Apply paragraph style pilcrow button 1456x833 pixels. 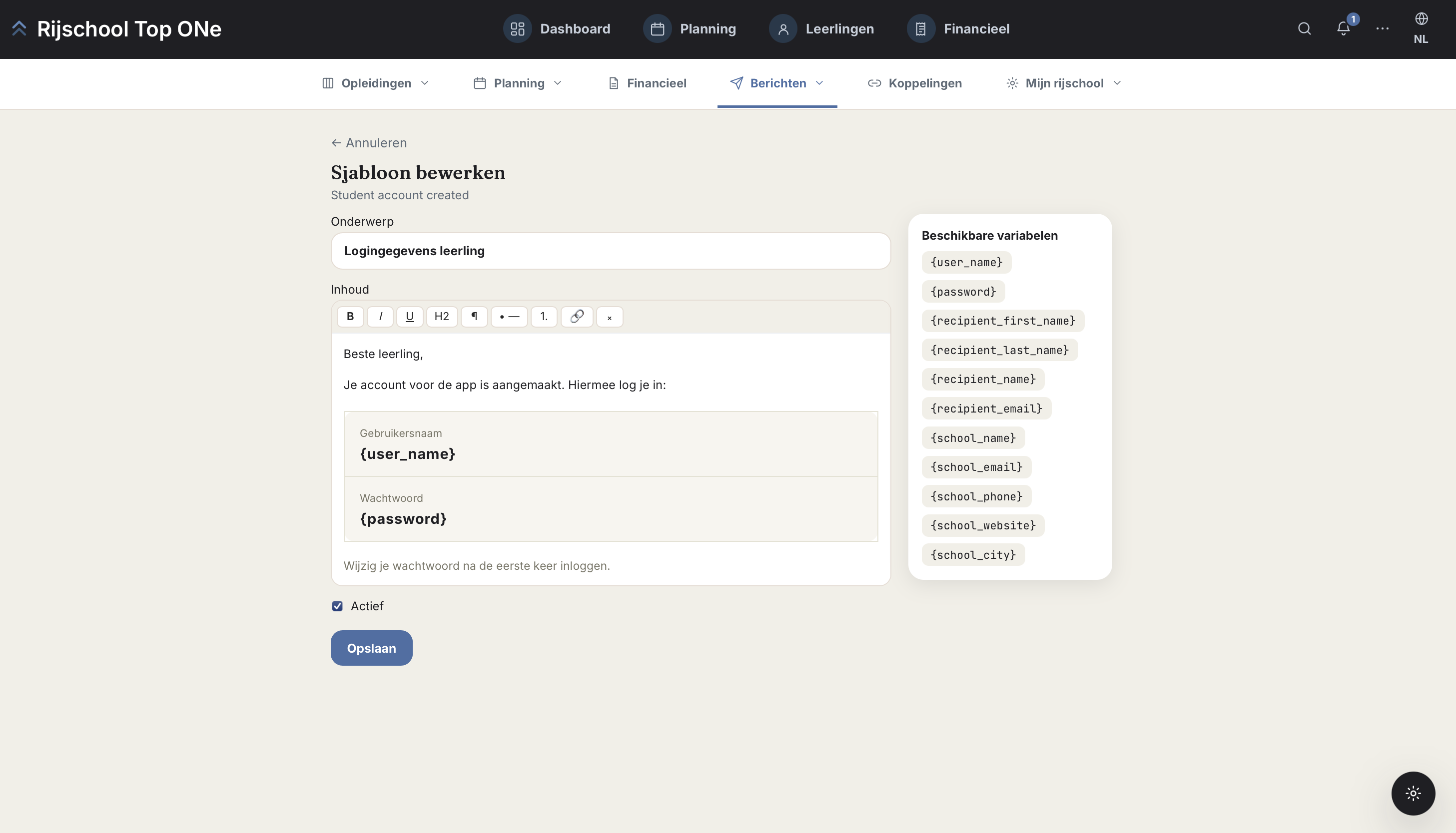pyautogui.click(x=474, y=317)
